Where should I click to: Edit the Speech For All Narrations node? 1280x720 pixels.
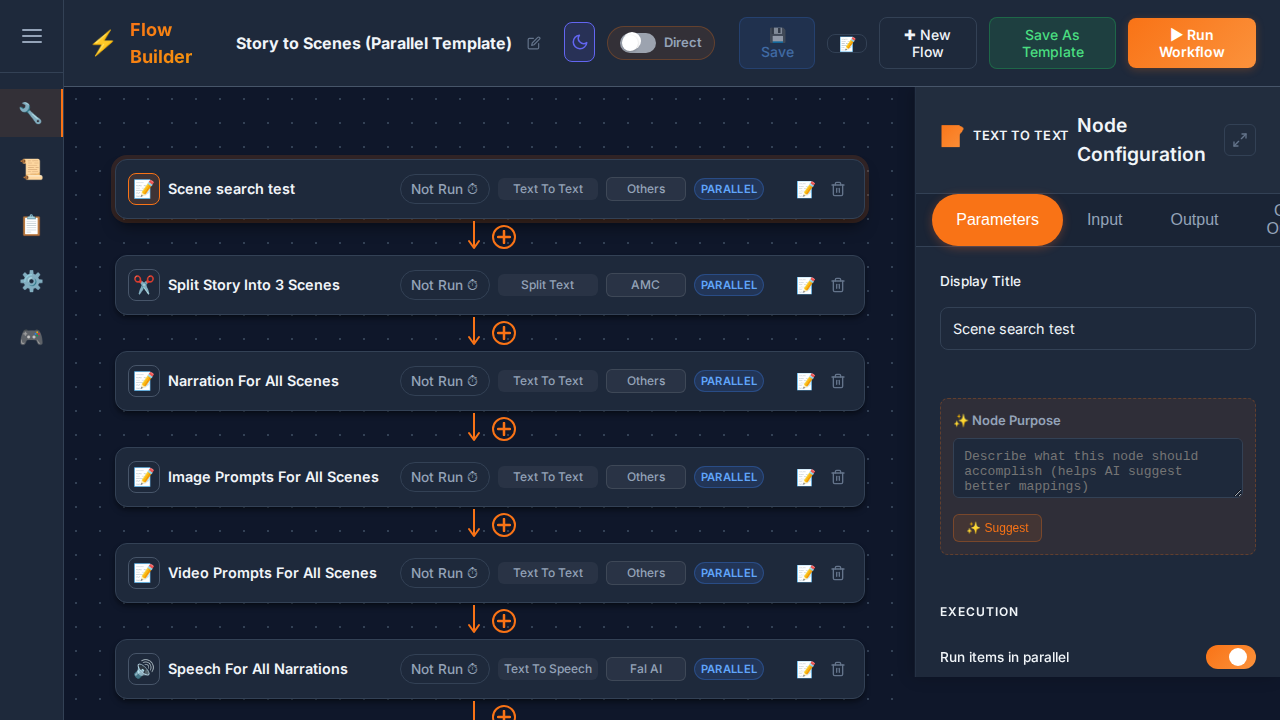805,669
